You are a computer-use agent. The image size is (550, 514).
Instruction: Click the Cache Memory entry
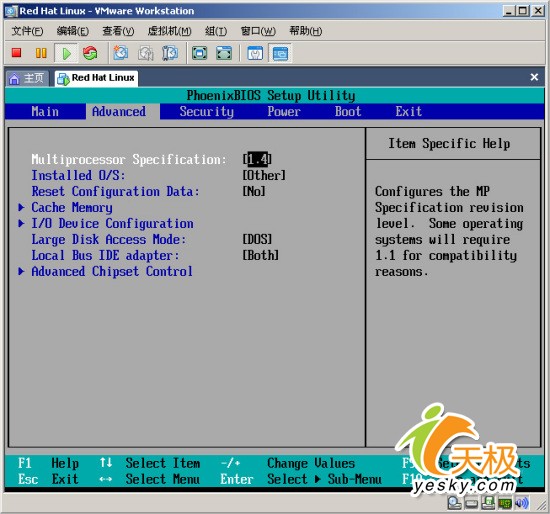(72, 207)
